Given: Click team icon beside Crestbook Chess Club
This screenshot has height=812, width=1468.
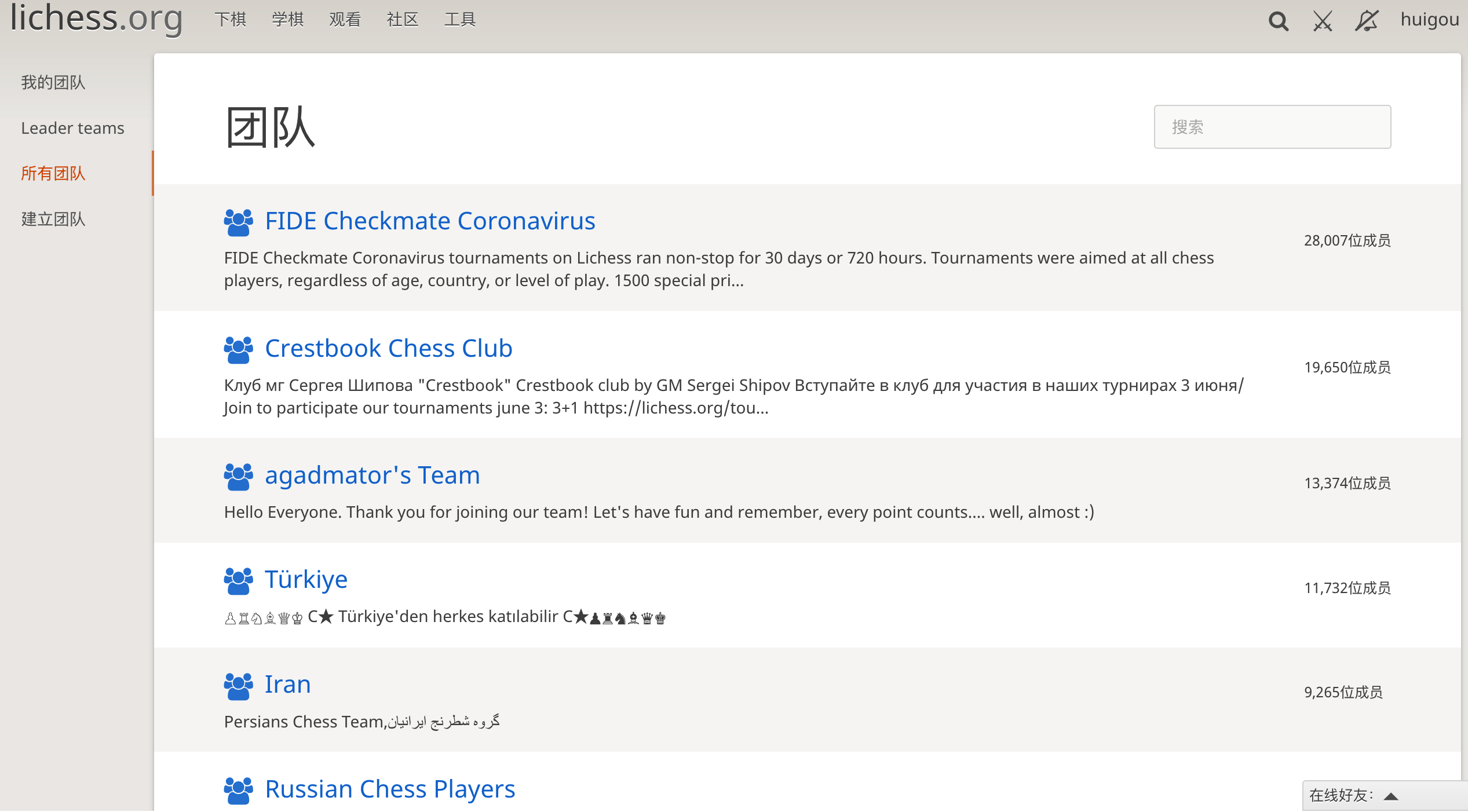Looking at the screenshot, I should pos(238,350).
